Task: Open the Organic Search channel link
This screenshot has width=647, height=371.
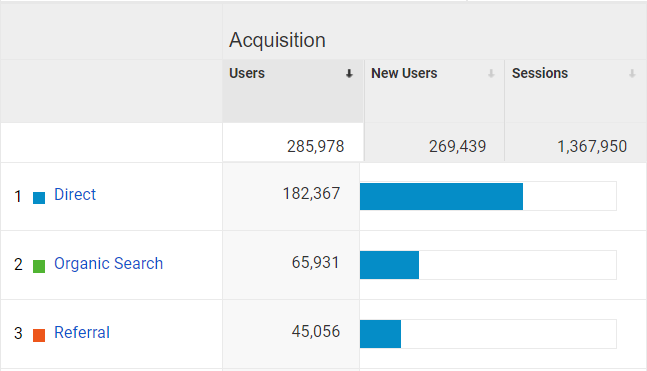Action: click(x=109, y=264)
